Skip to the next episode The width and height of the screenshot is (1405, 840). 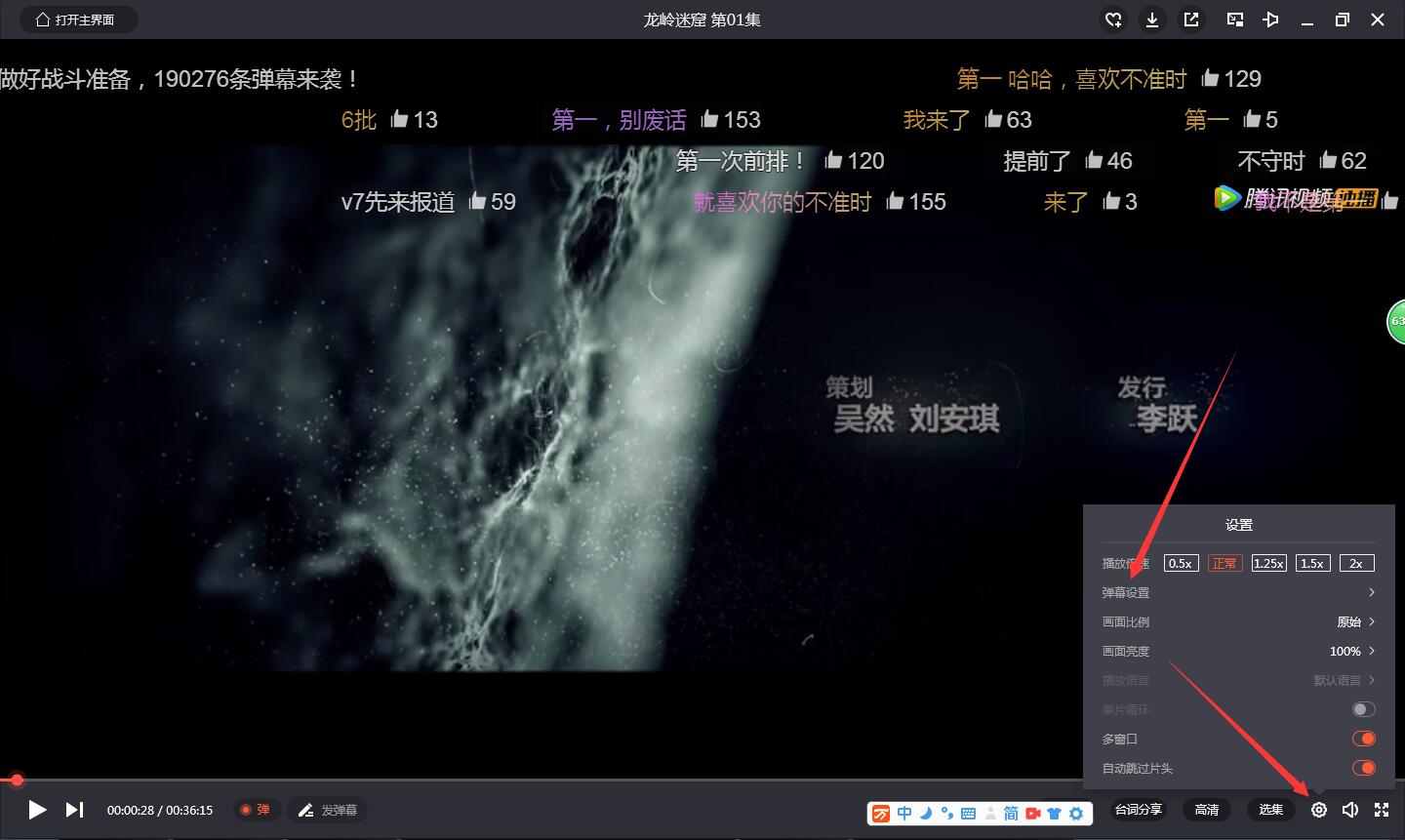[x=74, y=810]
